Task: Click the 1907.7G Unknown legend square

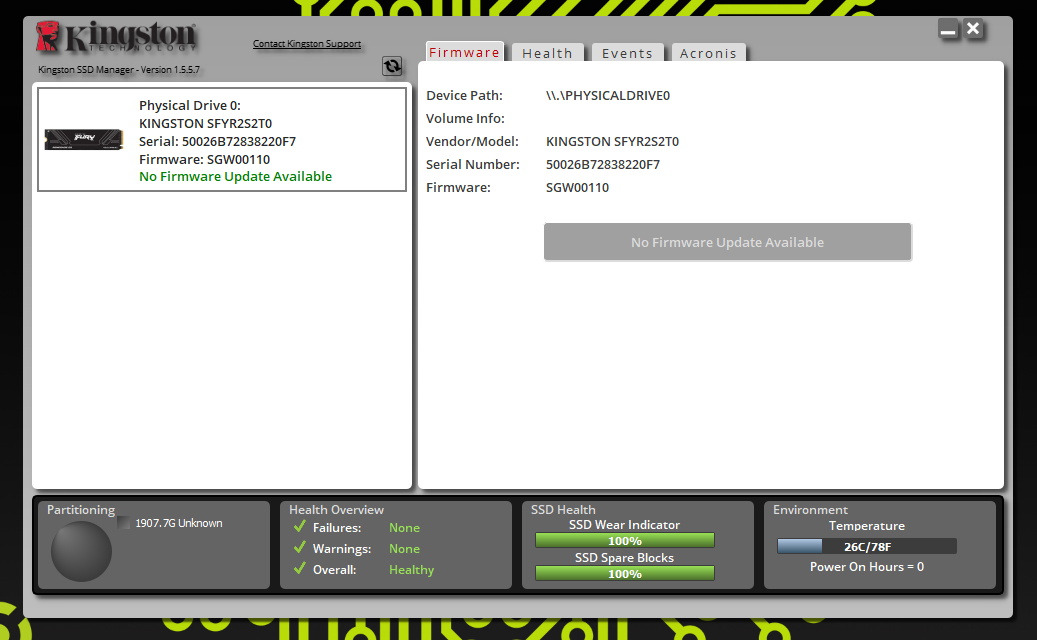Action: 124,522
